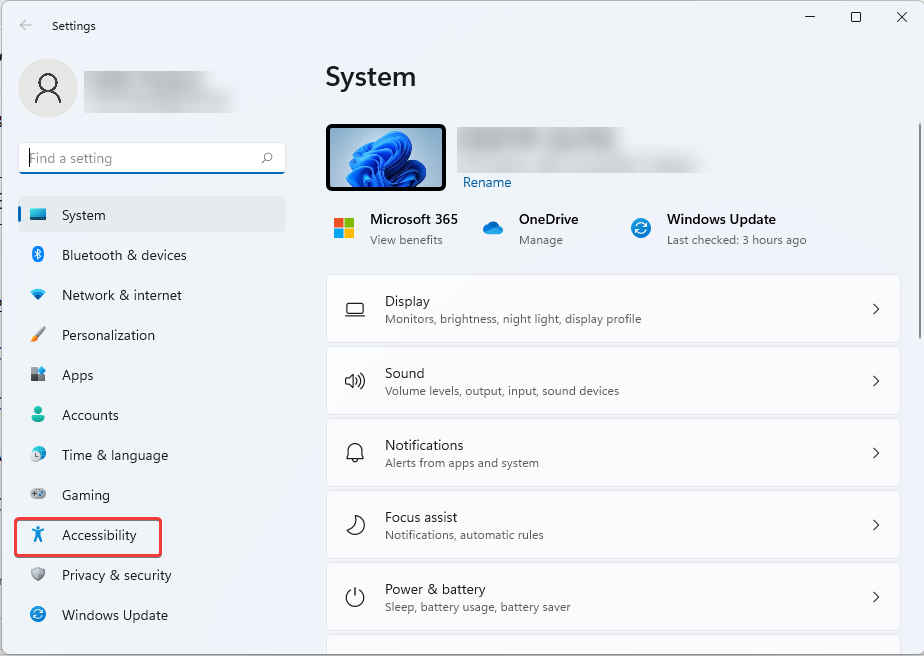Open the Accessibility icon in sidebar
Viewport: 924px width, 656px height.
pyautogui.click(x=38, y=535)
